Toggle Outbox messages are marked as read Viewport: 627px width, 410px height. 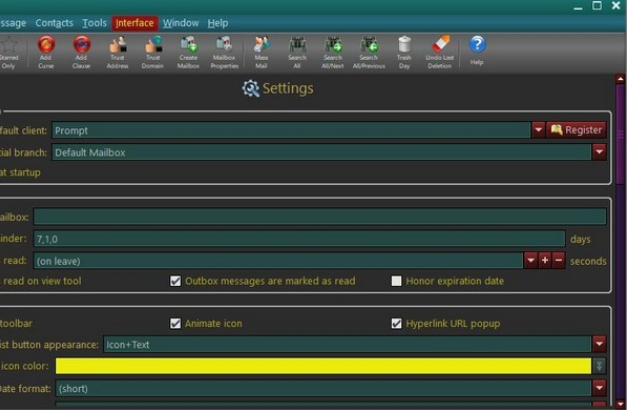pyautogui.click(x=176, y=281)
